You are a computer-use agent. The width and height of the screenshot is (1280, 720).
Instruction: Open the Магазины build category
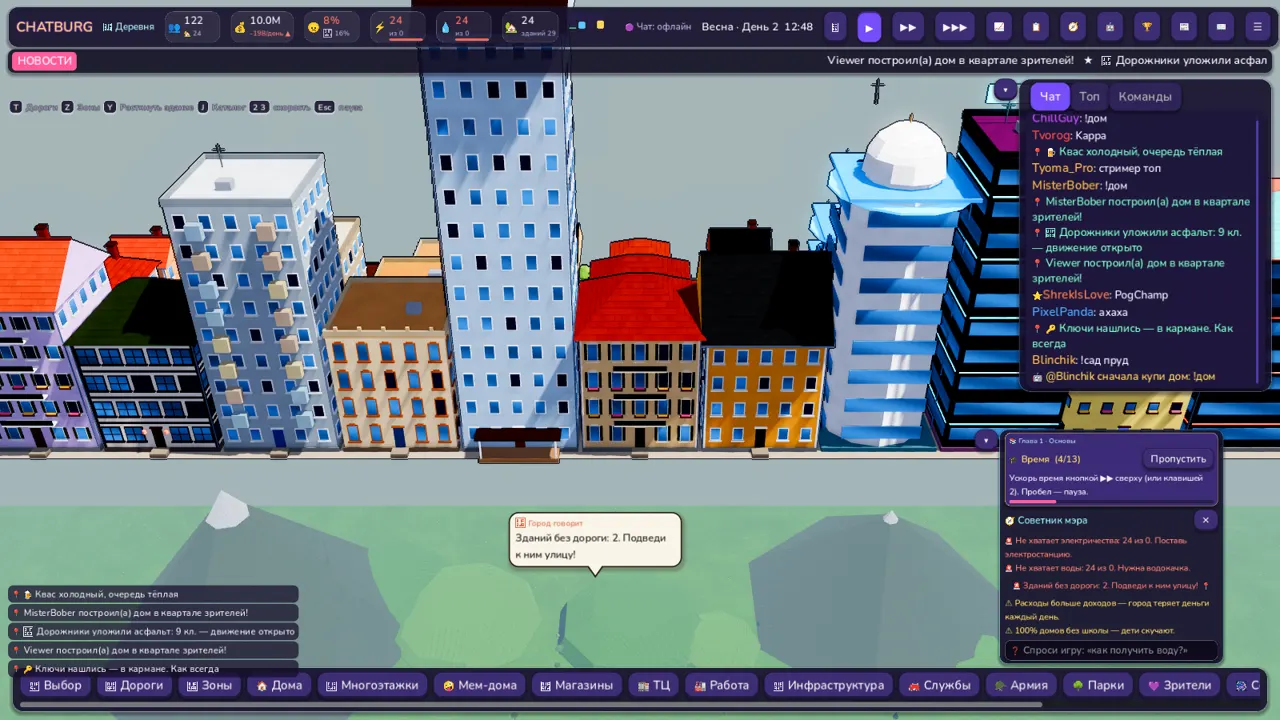[576, 686]
